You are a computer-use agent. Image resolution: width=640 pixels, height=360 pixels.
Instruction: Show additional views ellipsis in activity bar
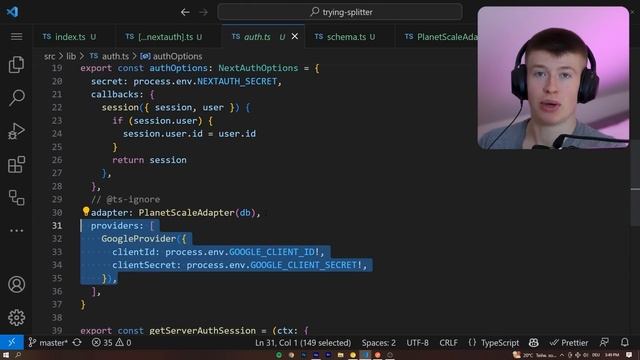click(16, 231)
